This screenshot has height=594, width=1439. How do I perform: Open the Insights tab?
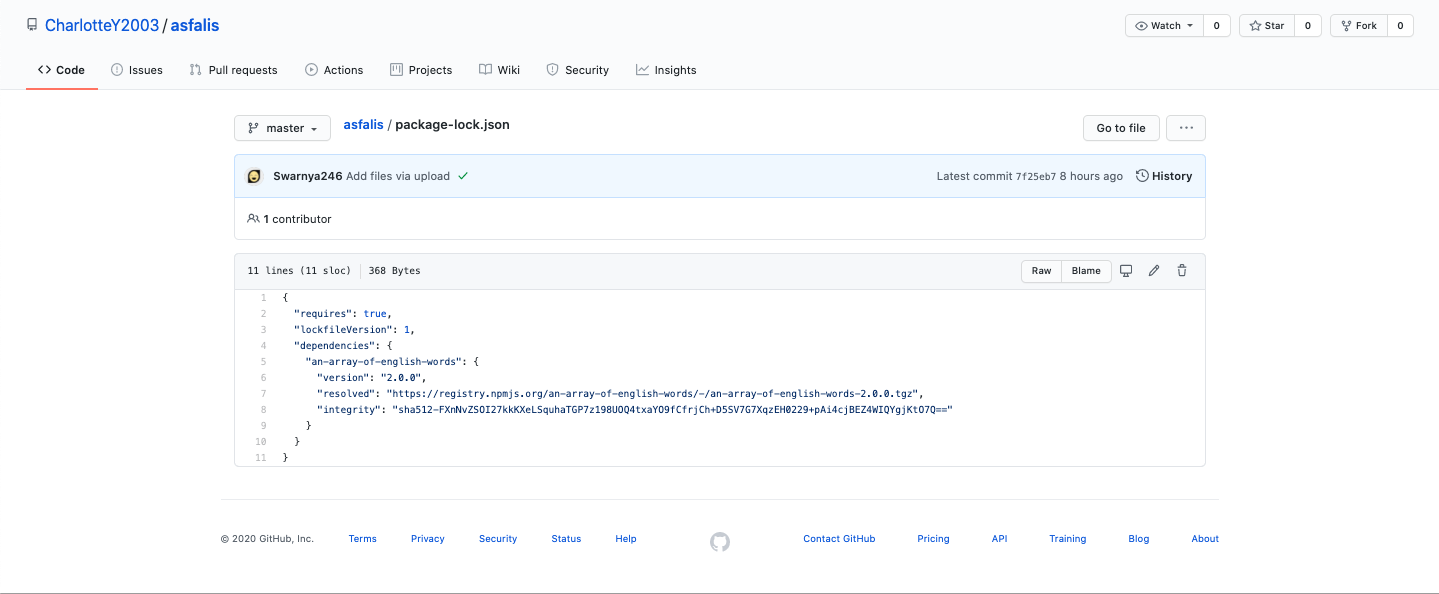666,70
